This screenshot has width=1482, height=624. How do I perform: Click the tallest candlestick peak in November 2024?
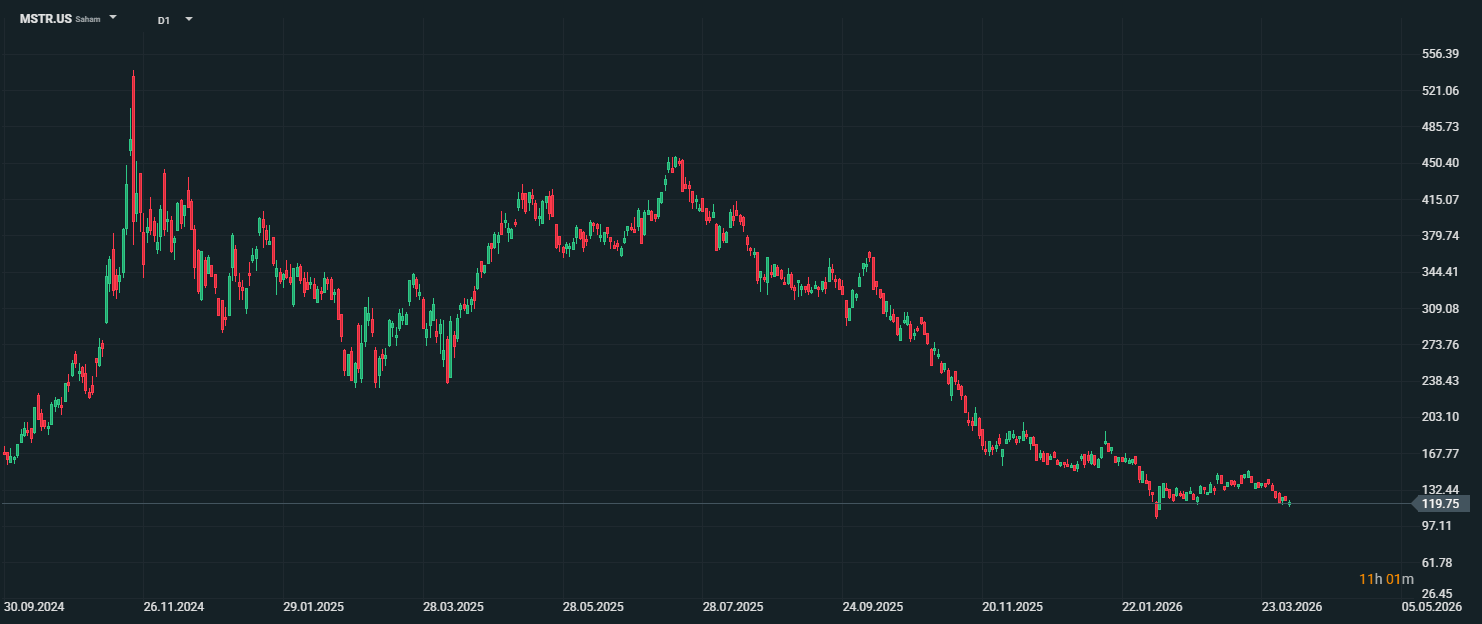133,75
